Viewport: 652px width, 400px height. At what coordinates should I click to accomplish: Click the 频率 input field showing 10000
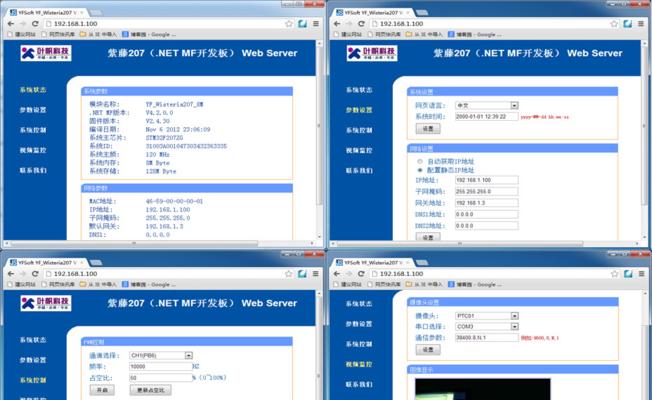pyautogui.click(x=161, y=367)
